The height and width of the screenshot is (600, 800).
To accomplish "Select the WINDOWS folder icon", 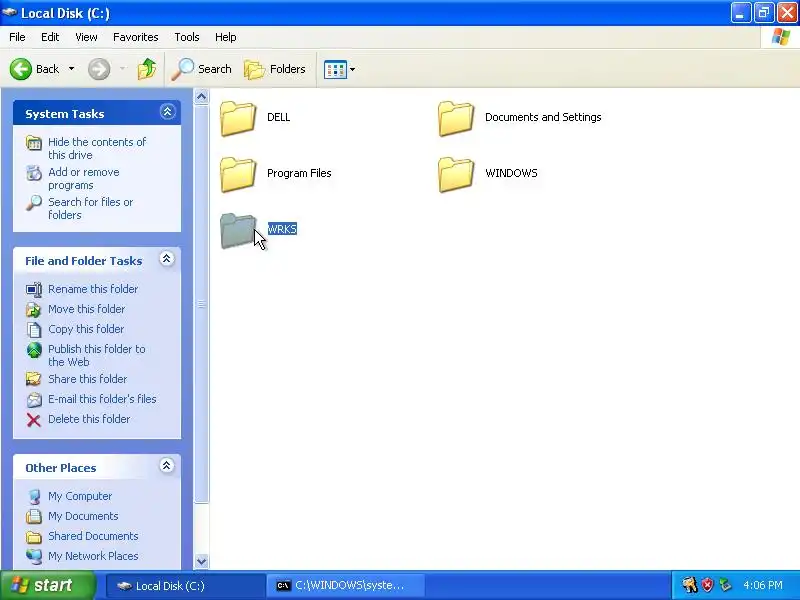I will tap(456, 174).
